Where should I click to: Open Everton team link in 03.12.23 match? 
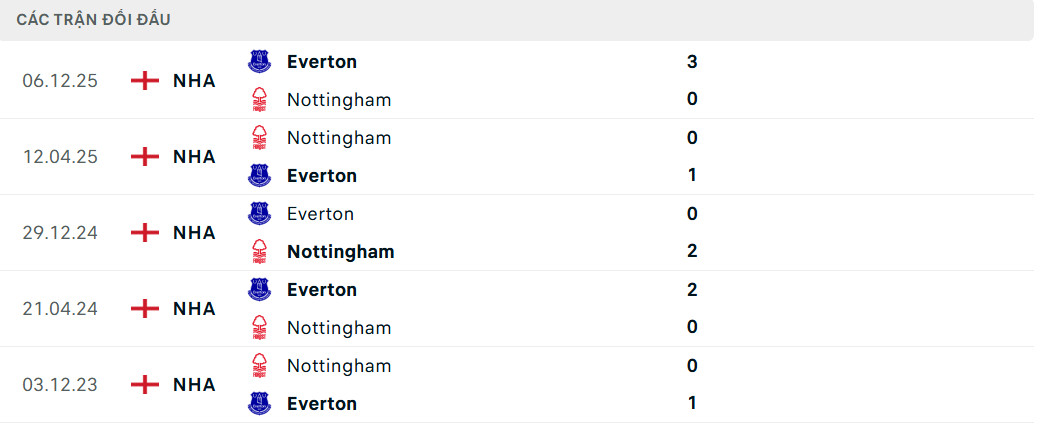click(321, 404)
